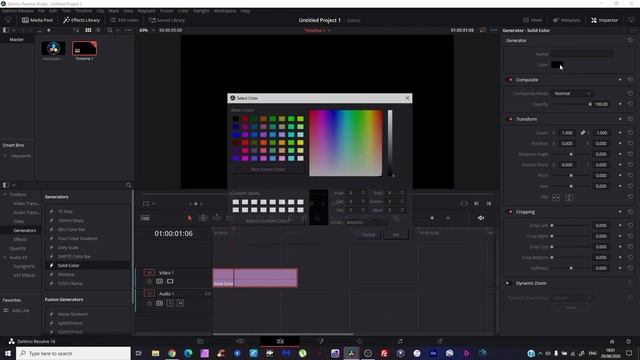Toggle the timeline audio mute speaker icon
The width and height of the screenshot is (640, 360).
pyautogui.click(x=481, y=218)
